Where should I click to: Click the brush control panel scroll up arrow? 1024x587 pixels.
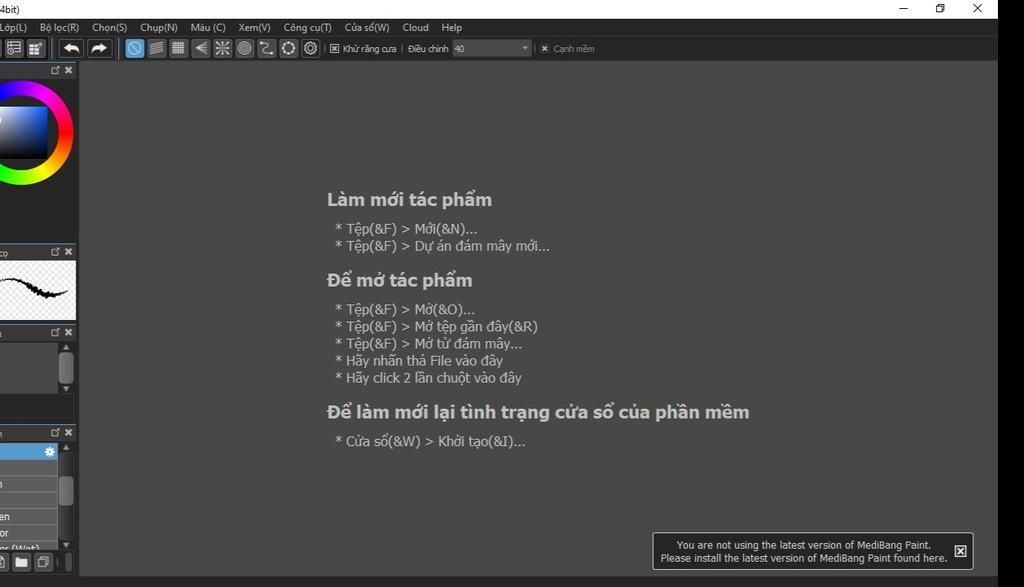(x=66, y=347)
